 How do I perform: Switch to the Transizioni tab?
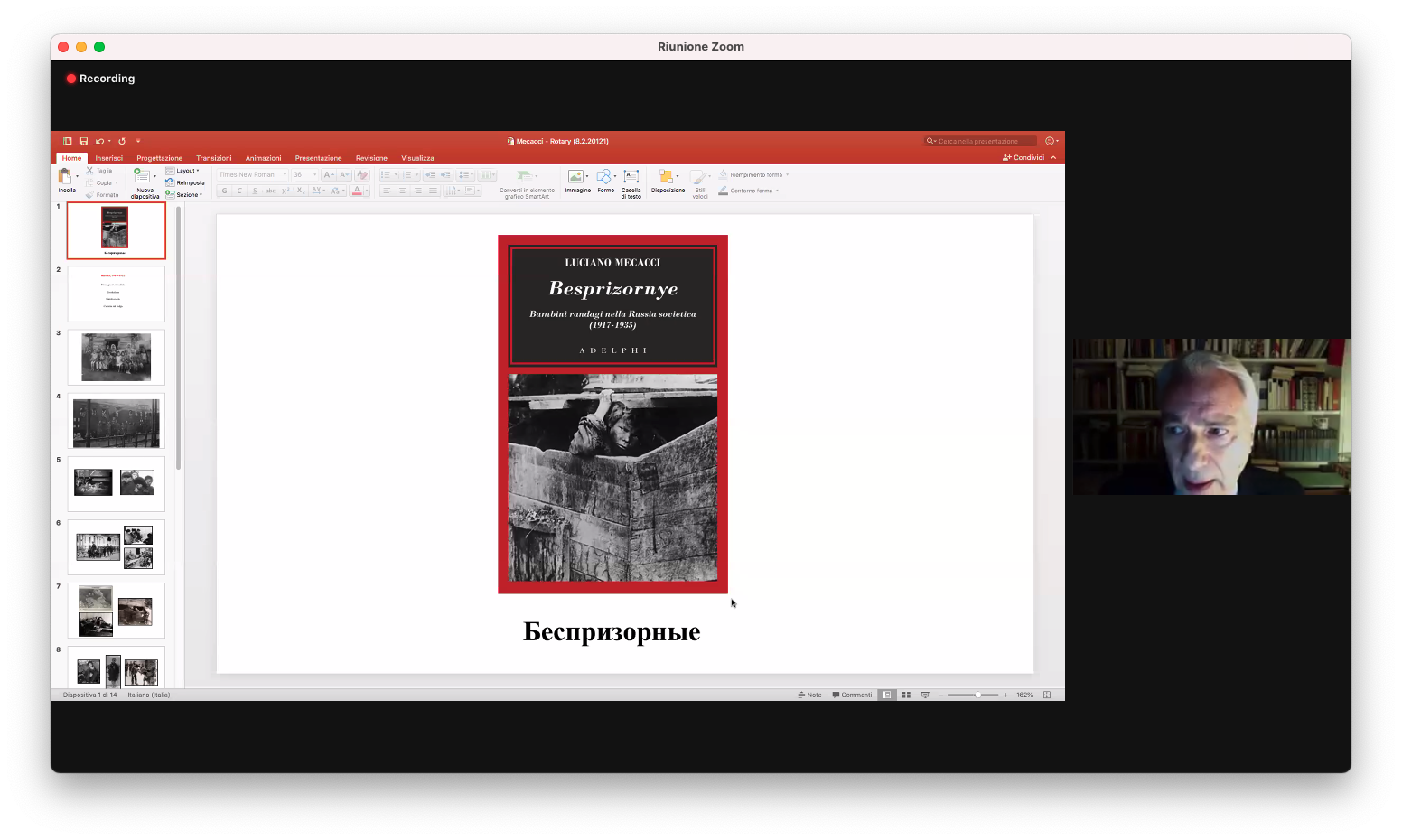click(214, 158)
